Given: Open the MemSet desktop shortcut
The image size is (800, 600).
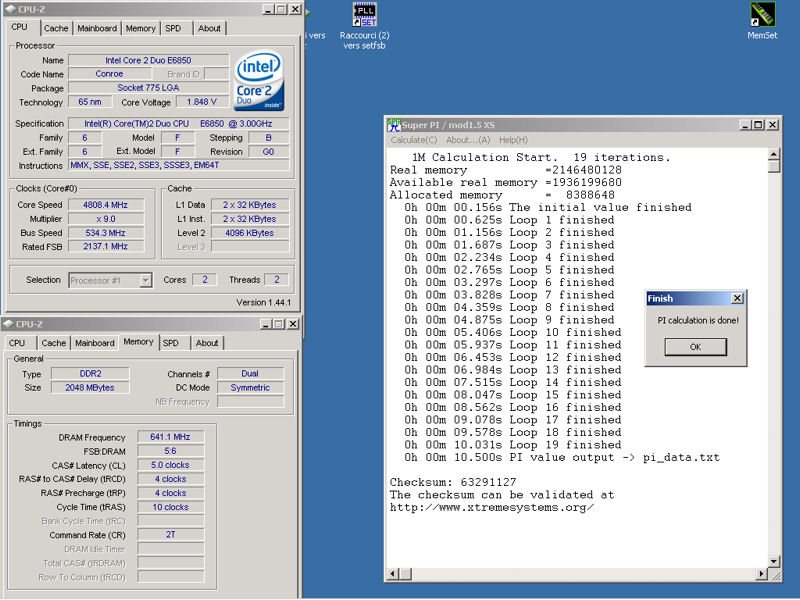Looking at the screenshot, I should coord(762,20).
